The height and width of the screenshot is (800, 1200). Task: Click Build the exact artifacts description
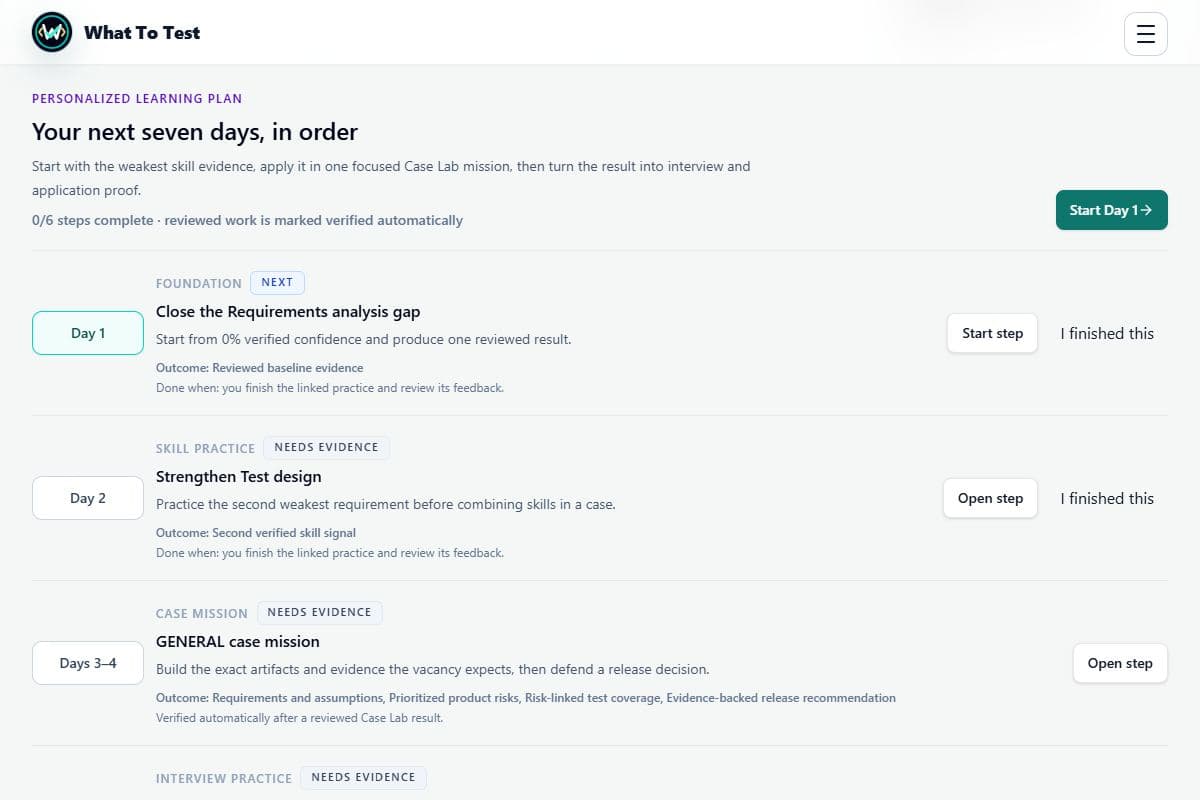click(433, 669)
